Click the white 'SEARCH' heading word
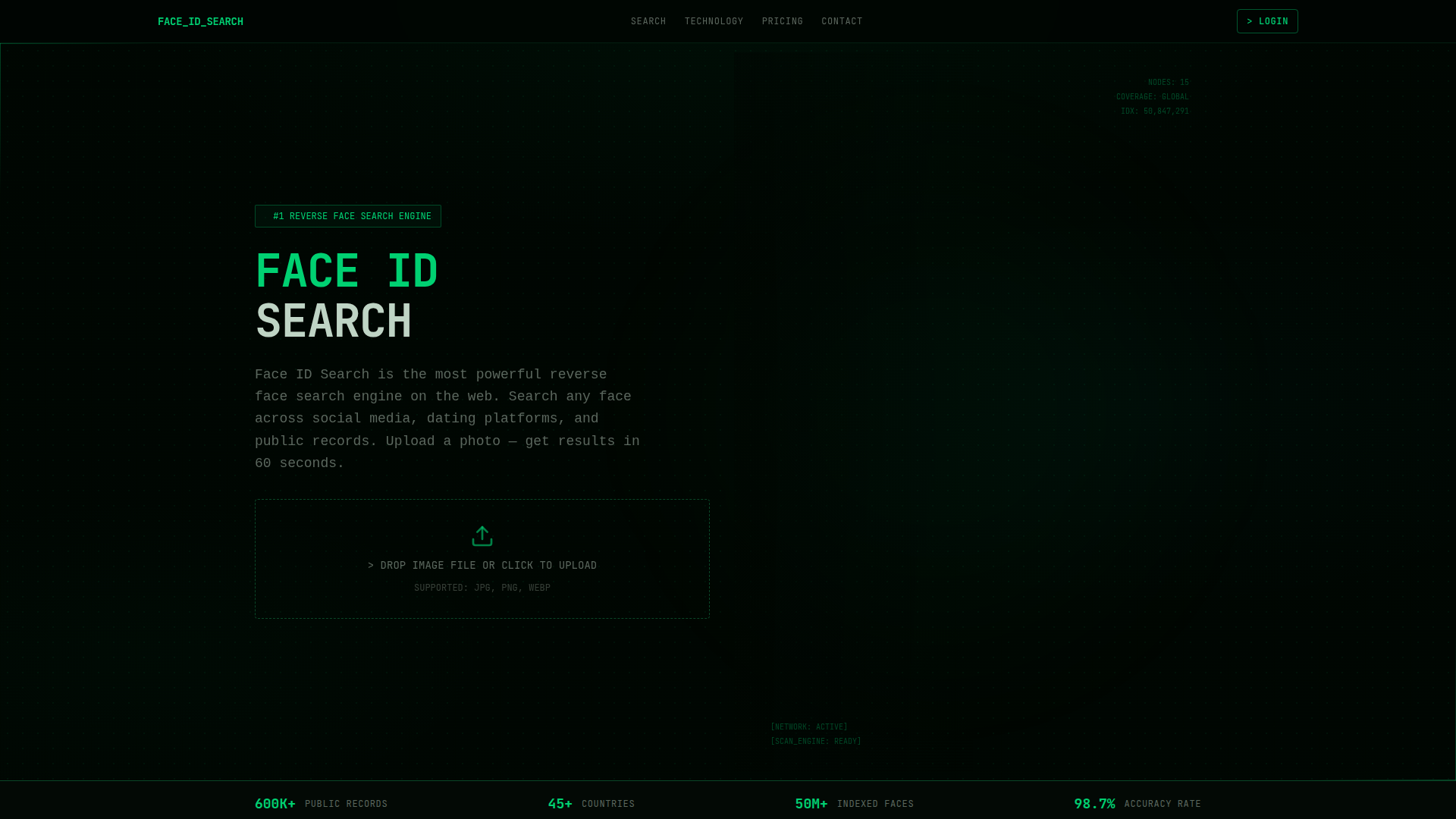 pyautogui.click(x=334, y=322)
